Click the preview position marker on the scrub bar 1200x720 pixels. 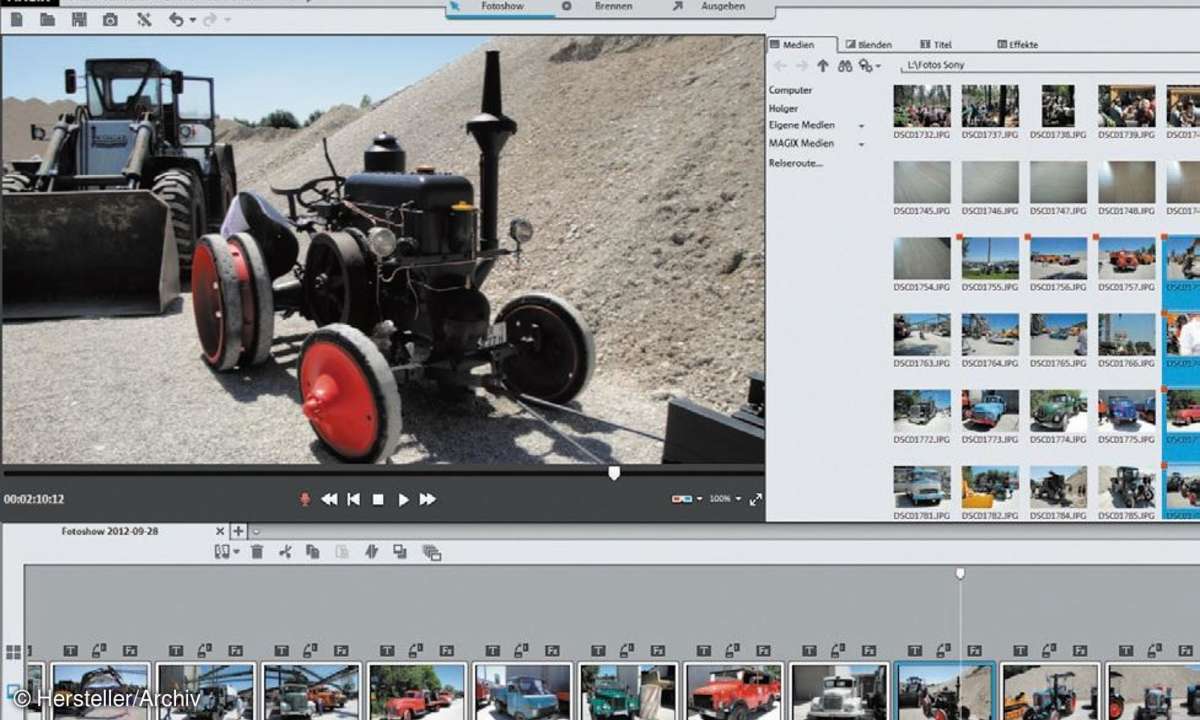[x=614, y=473]
